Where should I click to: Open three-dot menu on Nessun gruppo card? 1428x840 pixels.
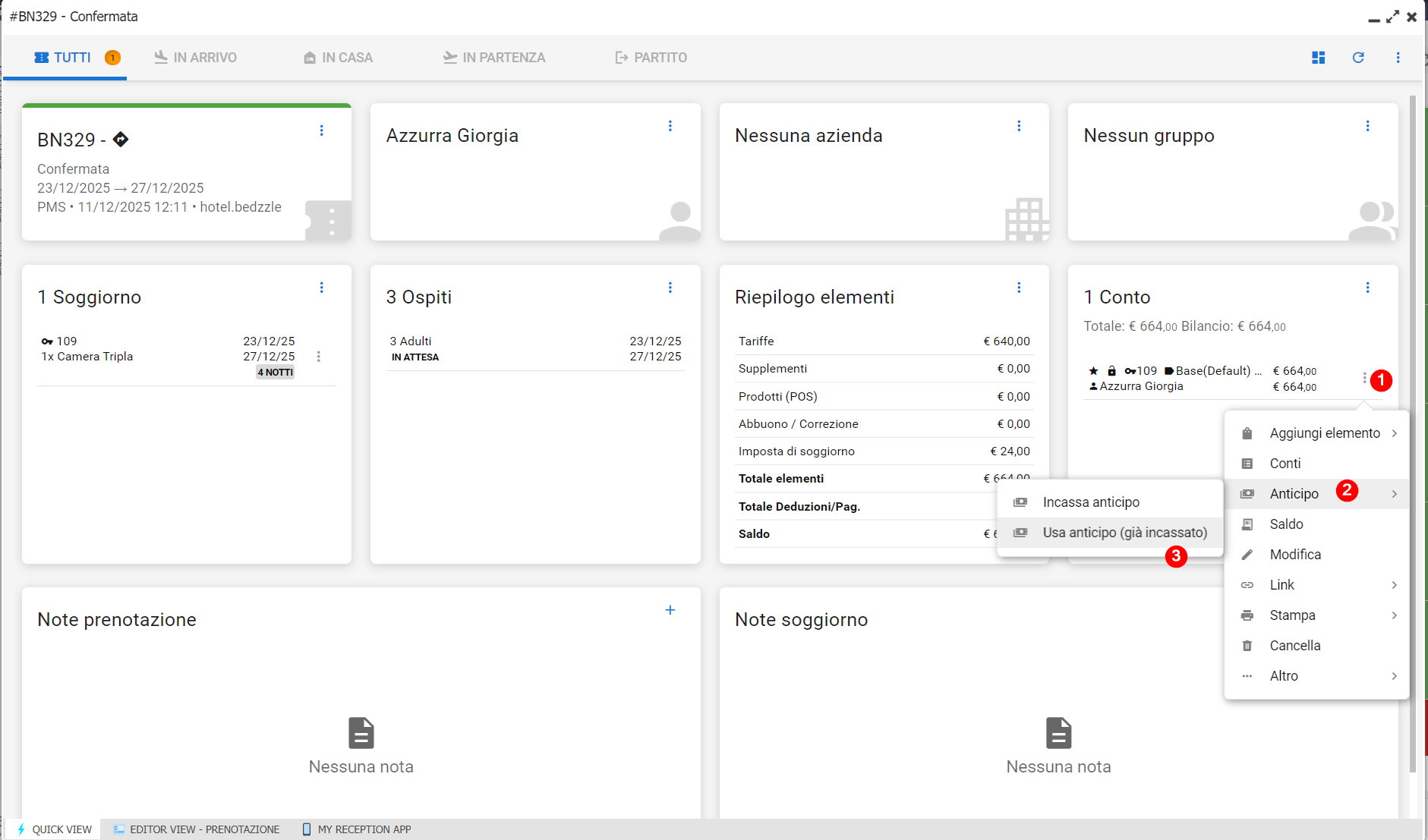pos(1367,126)
